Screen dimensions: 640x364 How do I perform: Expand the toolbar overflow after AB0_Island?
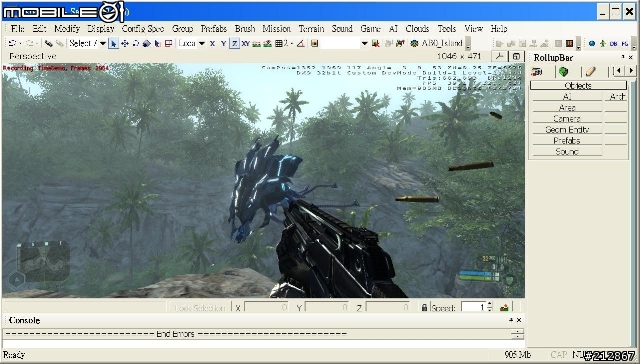pos(468,44)
